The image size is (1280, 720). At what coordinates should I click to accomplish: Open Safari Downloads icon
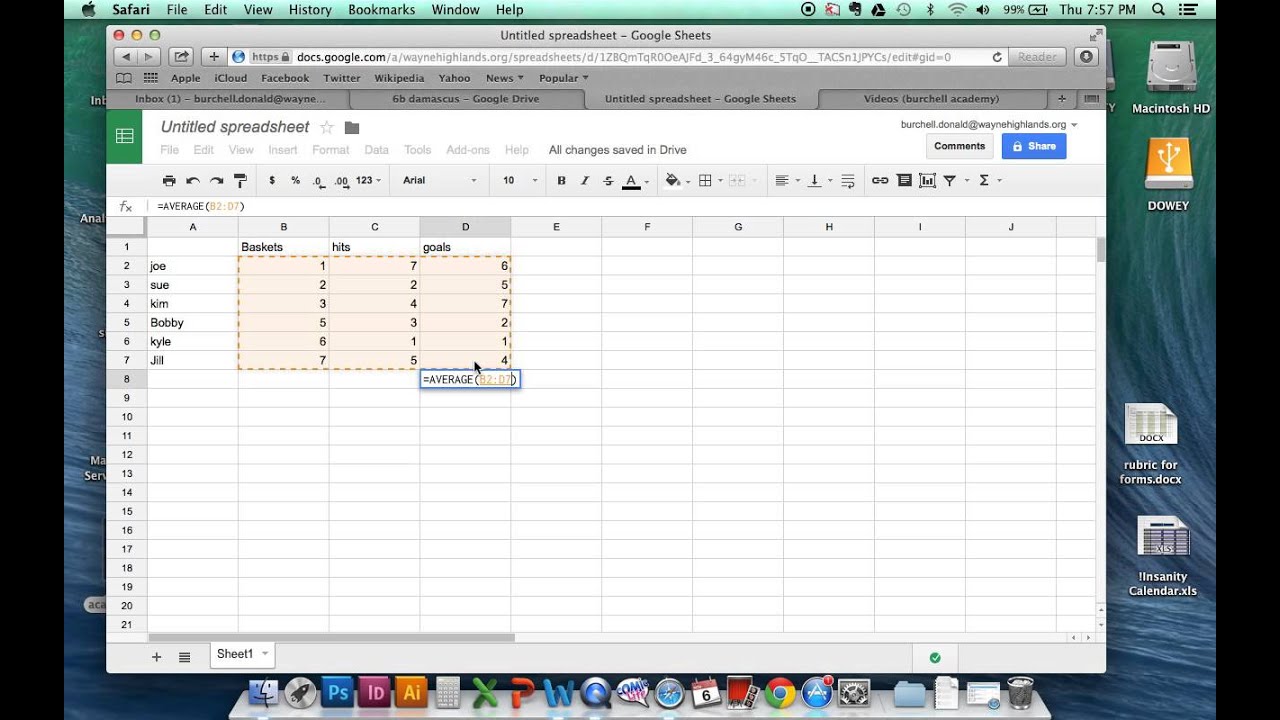(x=1087, y=57)
